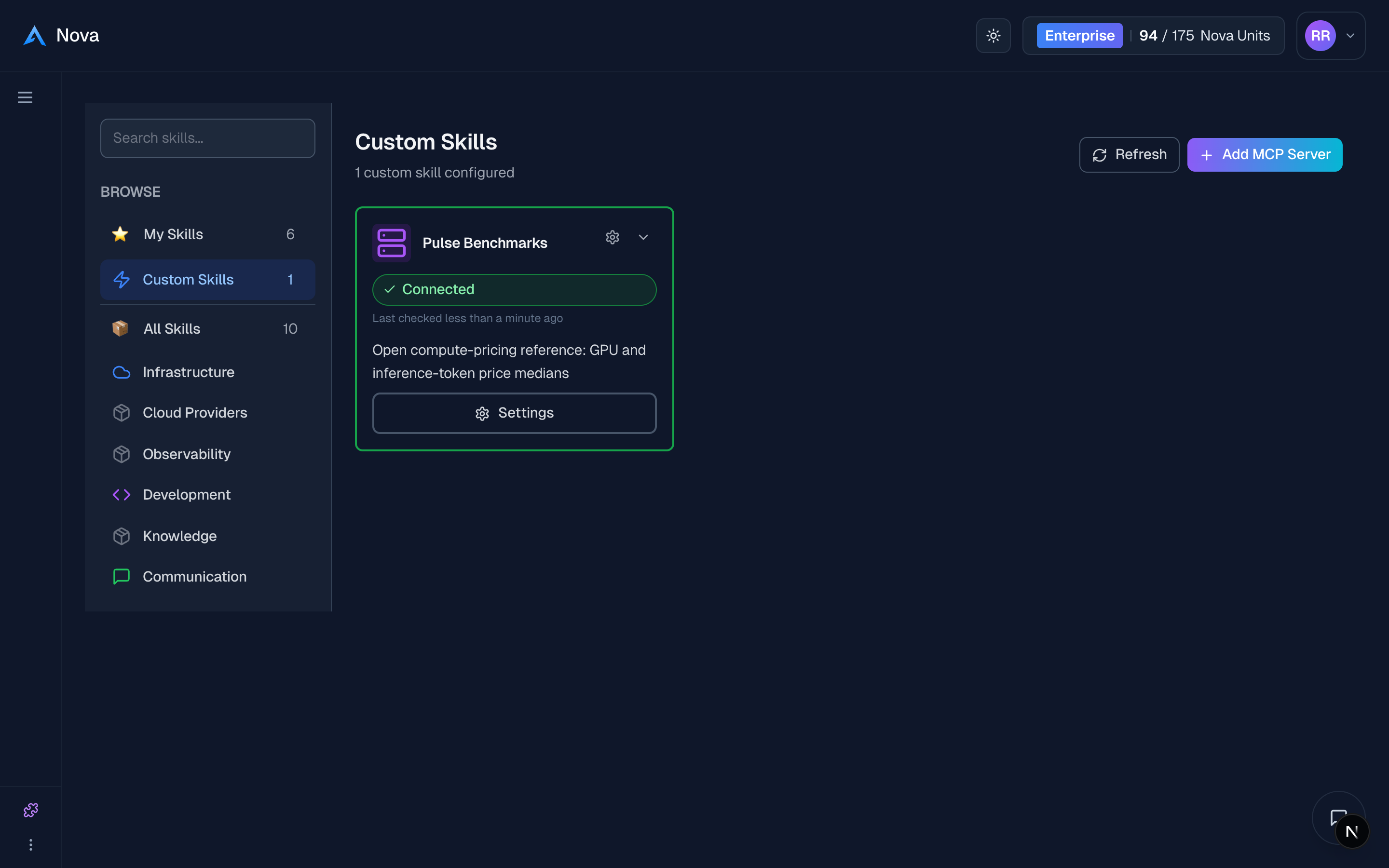The height and width of the screenshot is (868, 1389).
Task: Click the Pulse Benchmarks server icon
Action: click(x=392, y=243)
